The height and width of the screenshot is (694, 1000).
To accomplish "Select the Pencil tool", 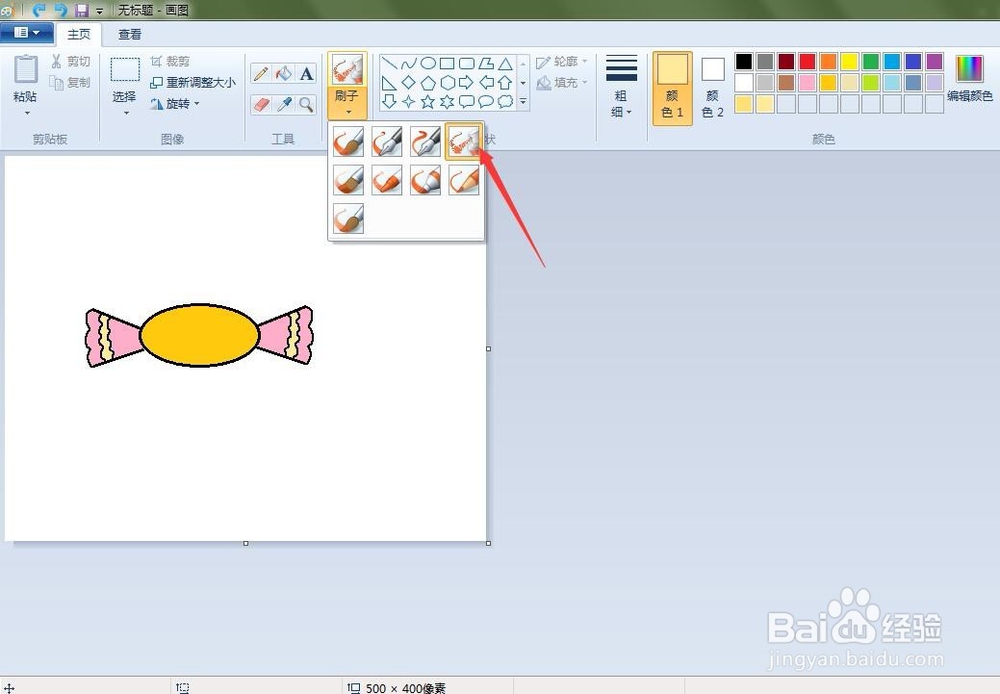I will pyautogui.click(x=261, y=73).
